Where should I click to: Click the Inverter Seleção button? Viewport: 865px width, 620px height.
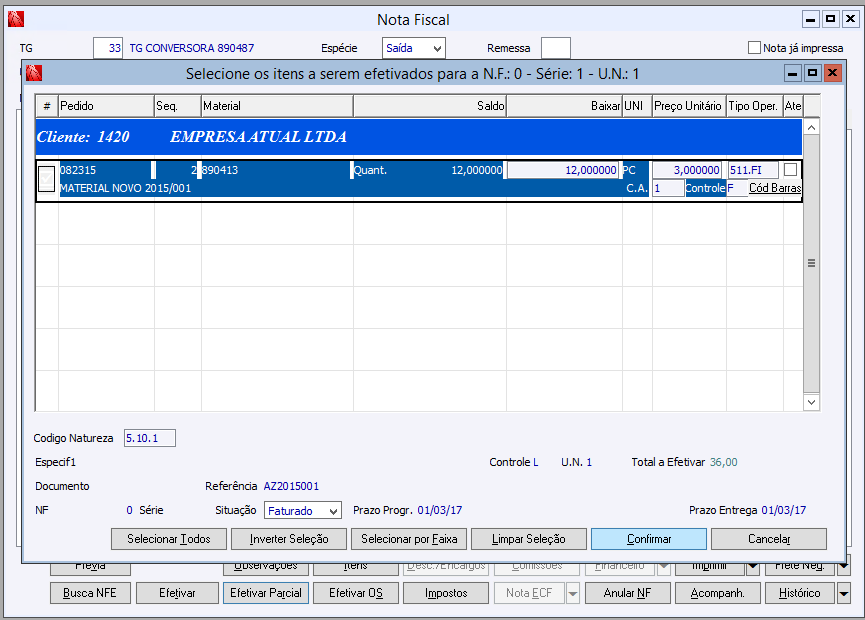(289, 539)
